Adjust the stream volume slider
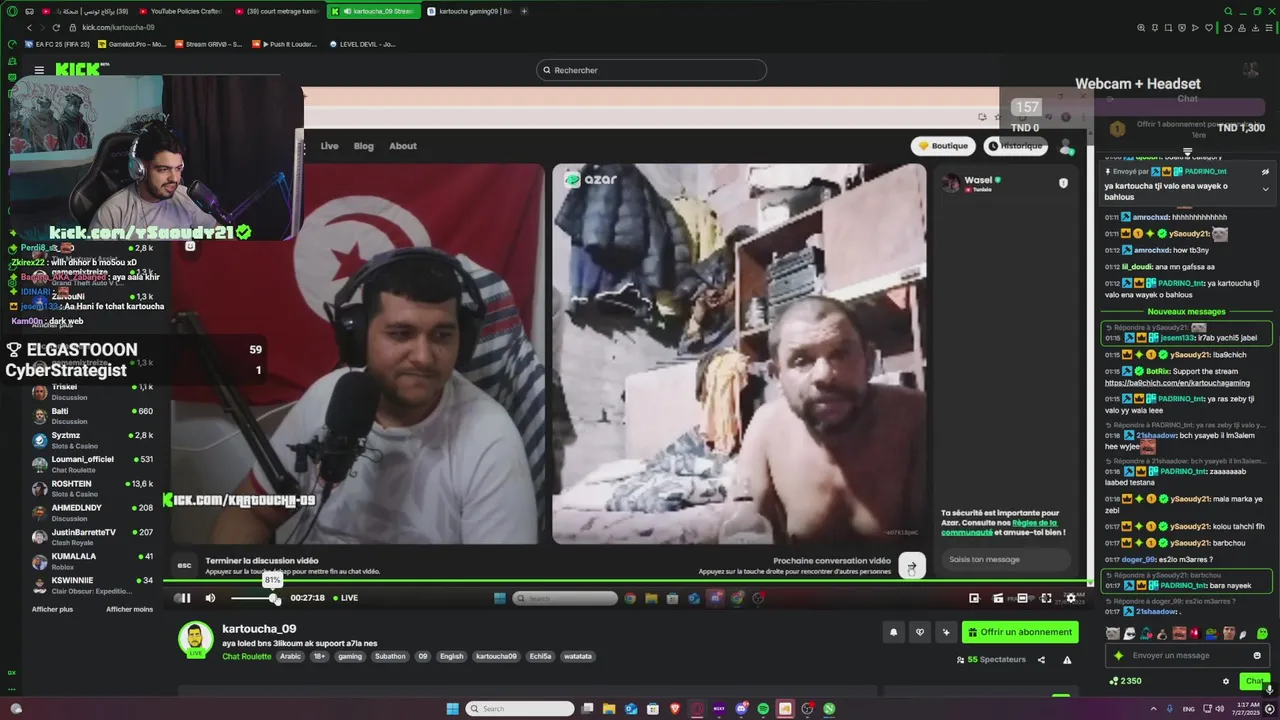Image resolution: width=1280 pixels, height=720 pixels. coord(255,598)
